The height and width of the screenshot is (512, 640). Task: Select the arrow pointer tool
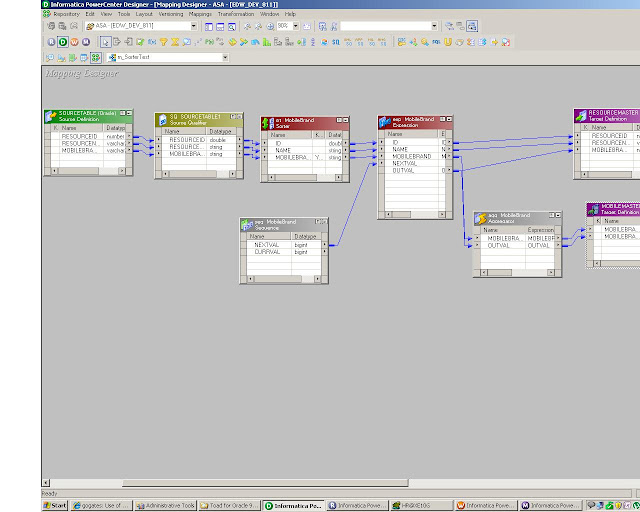pyautogui.click(x=106, y=42)
